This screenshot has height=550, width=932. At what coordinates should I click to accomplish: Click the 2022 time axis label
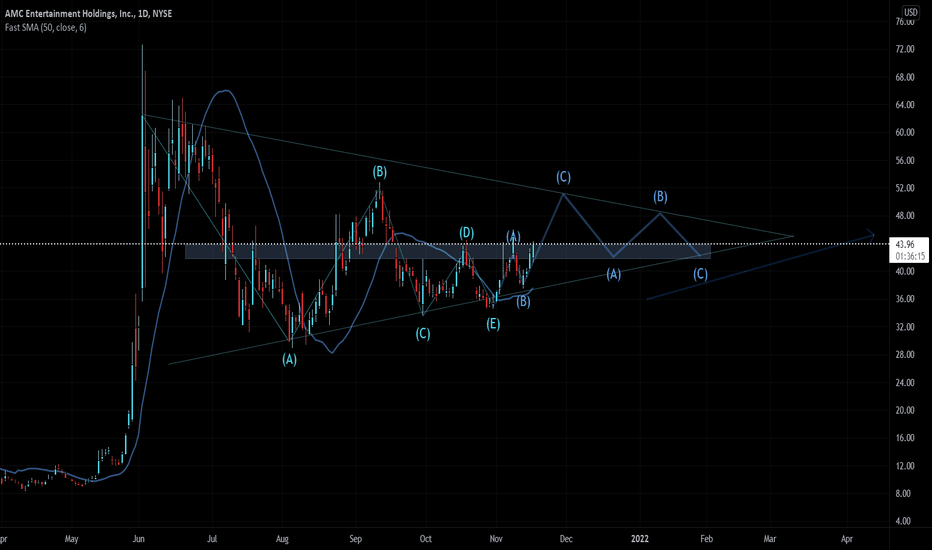coord(640,539)
